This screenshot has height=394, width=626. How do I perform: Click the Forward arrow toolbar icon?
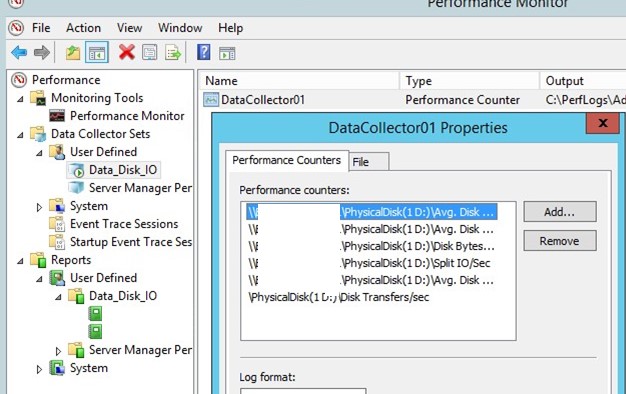point(42,52)
